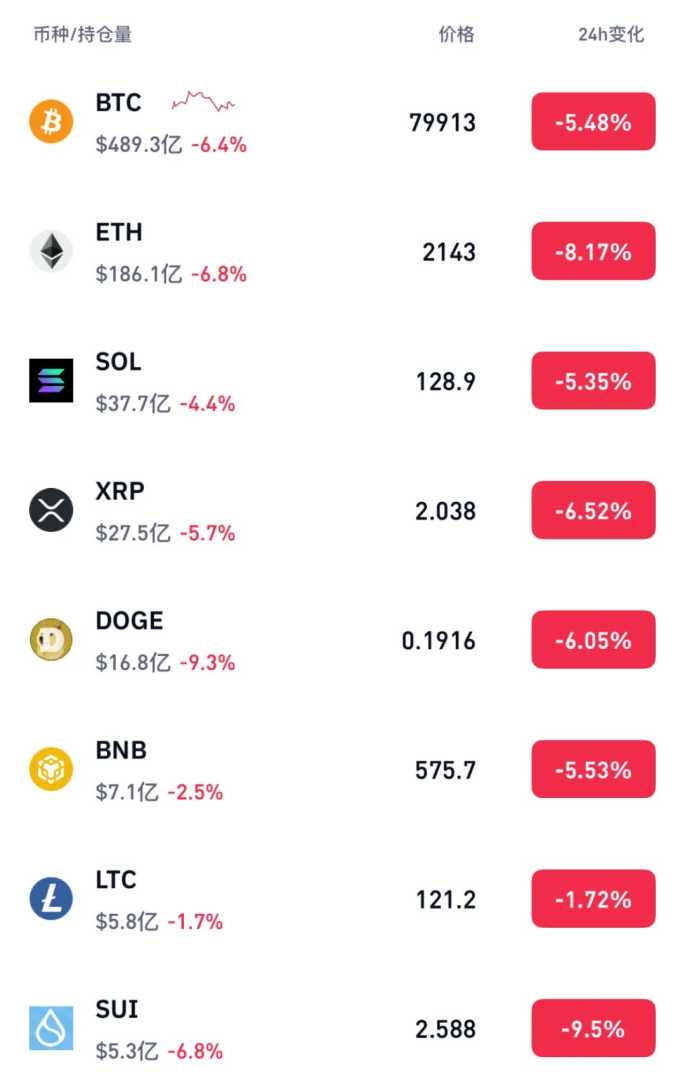Open the Dogecoin icon
This screenshot has width=685, height=1080.
click(51, 640)
